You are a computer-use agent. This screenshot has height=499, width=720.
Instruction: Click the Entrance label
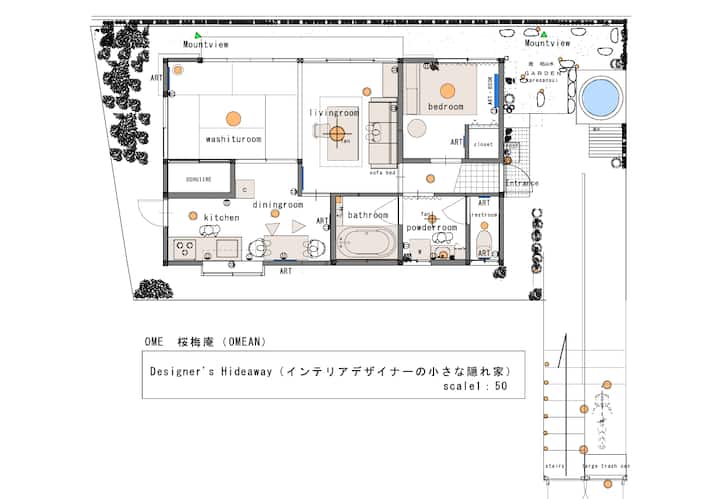point(522,183)
